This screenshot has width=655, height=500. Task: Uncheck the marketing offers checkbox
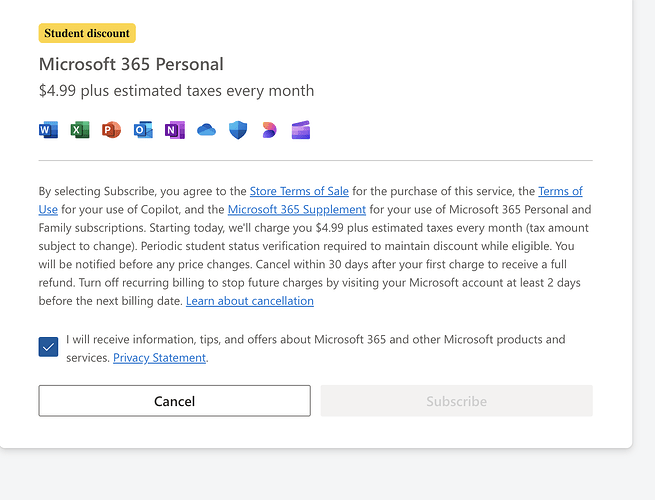(x=48, y=347)
